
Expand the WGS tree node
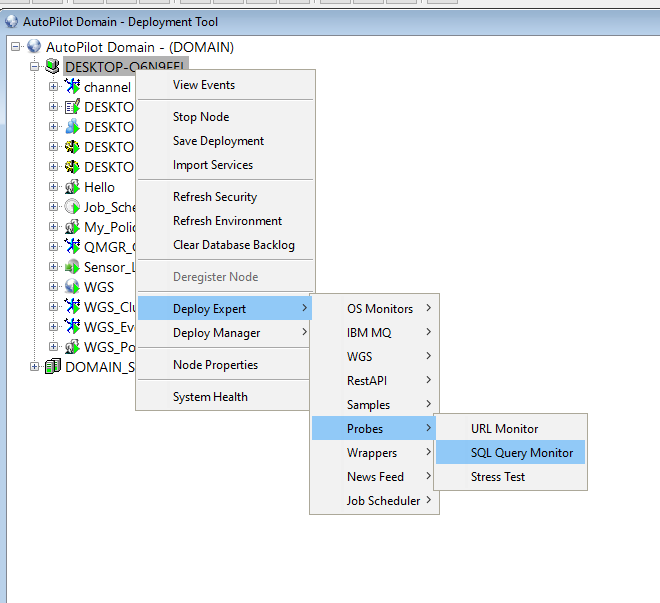pyautogui.click(x=54, y=287)
